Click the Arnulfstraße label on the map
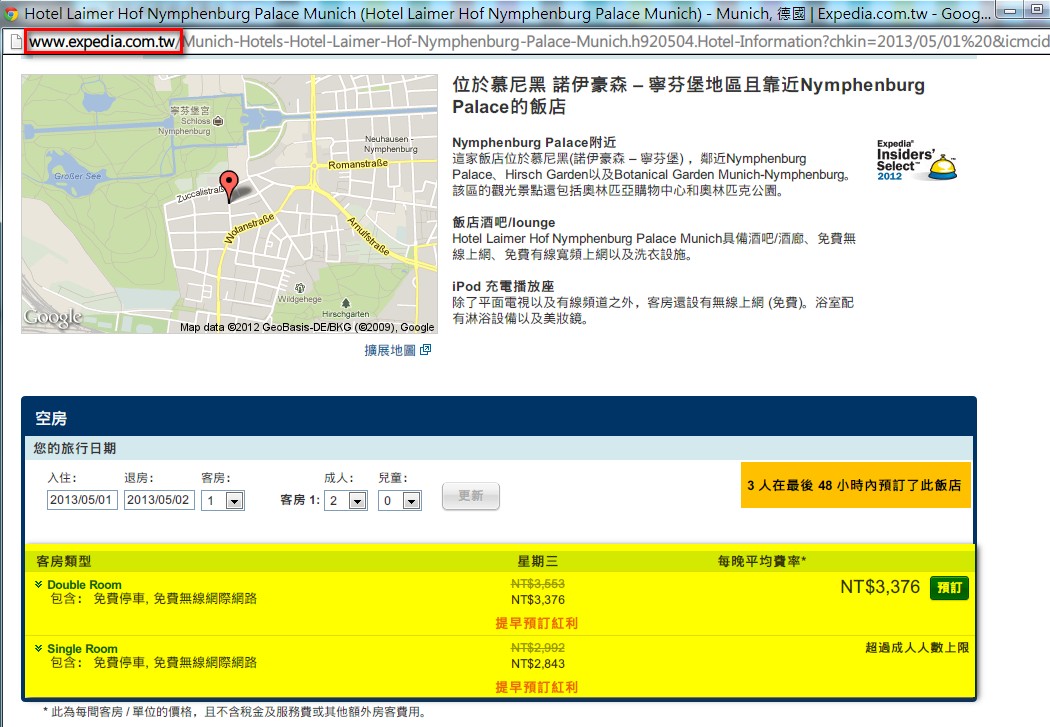Image resolution: width=1050 pixels, height=727 pixels. (x=368, y=235)
